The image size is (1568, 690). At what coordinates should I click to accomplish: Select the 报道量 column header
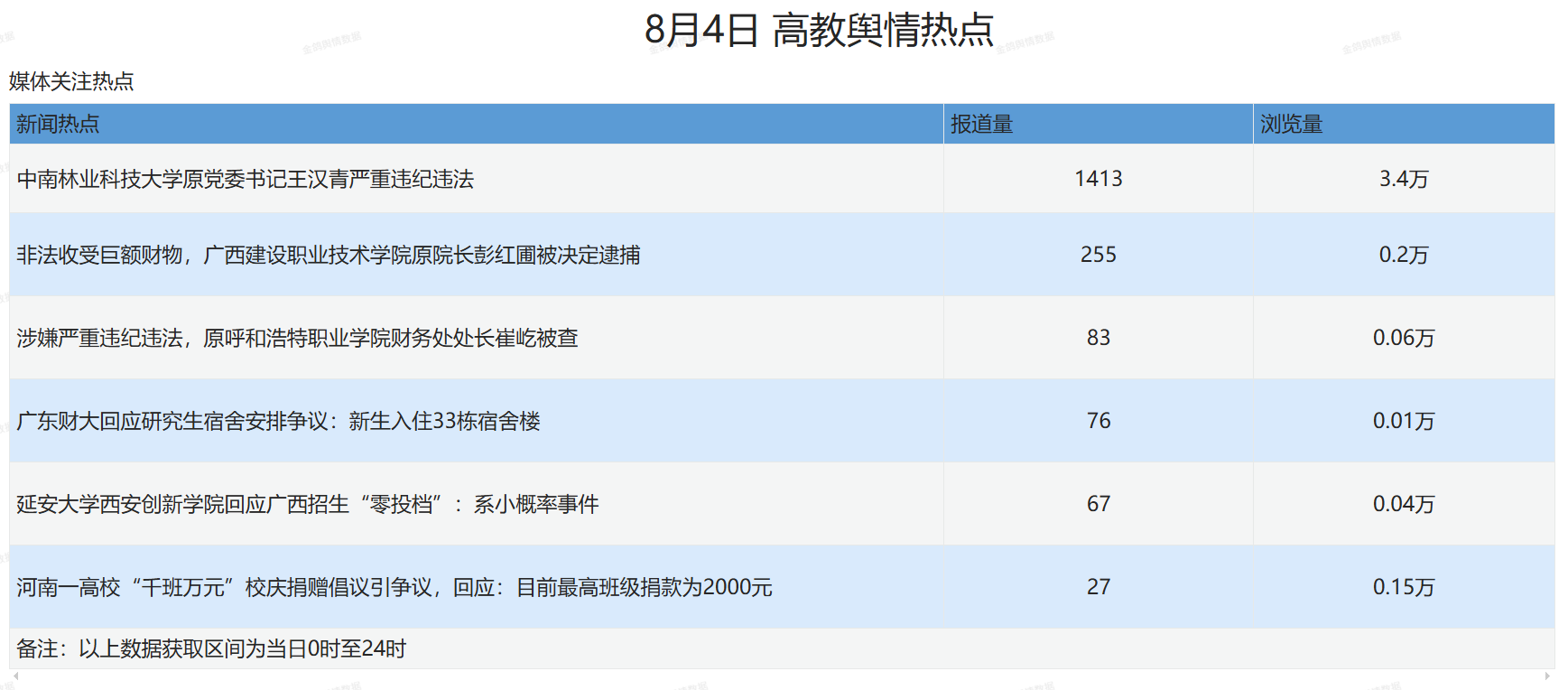(981, 125)
